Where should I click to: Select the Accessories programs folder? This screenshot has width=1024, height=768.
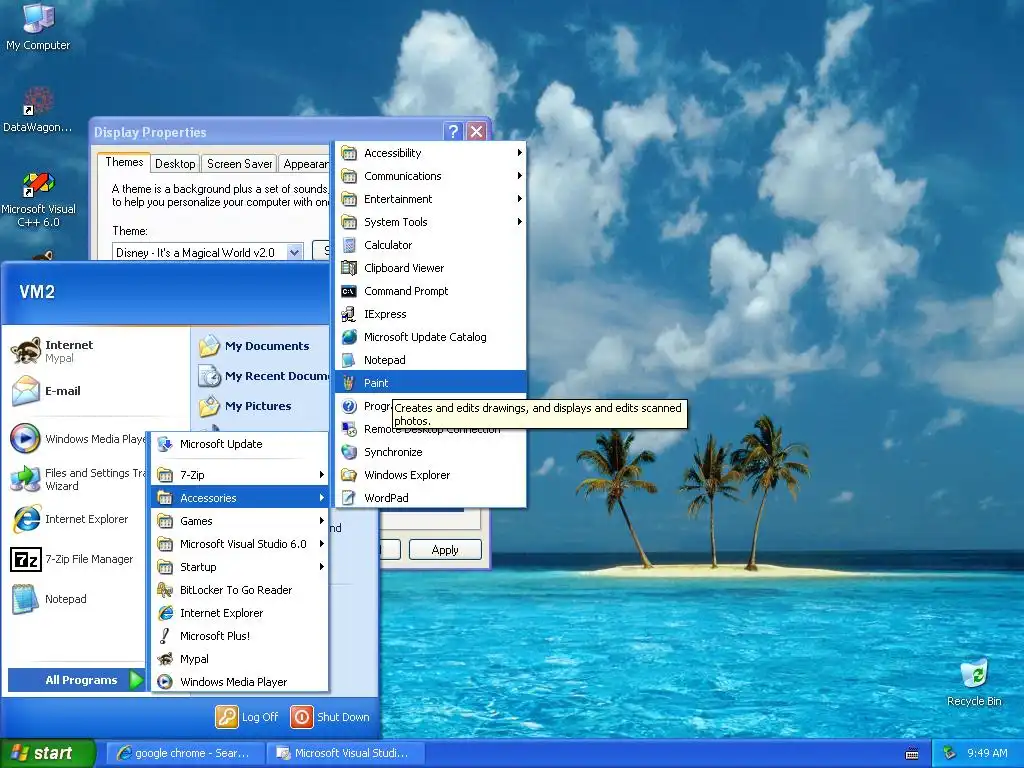(240, 498)
